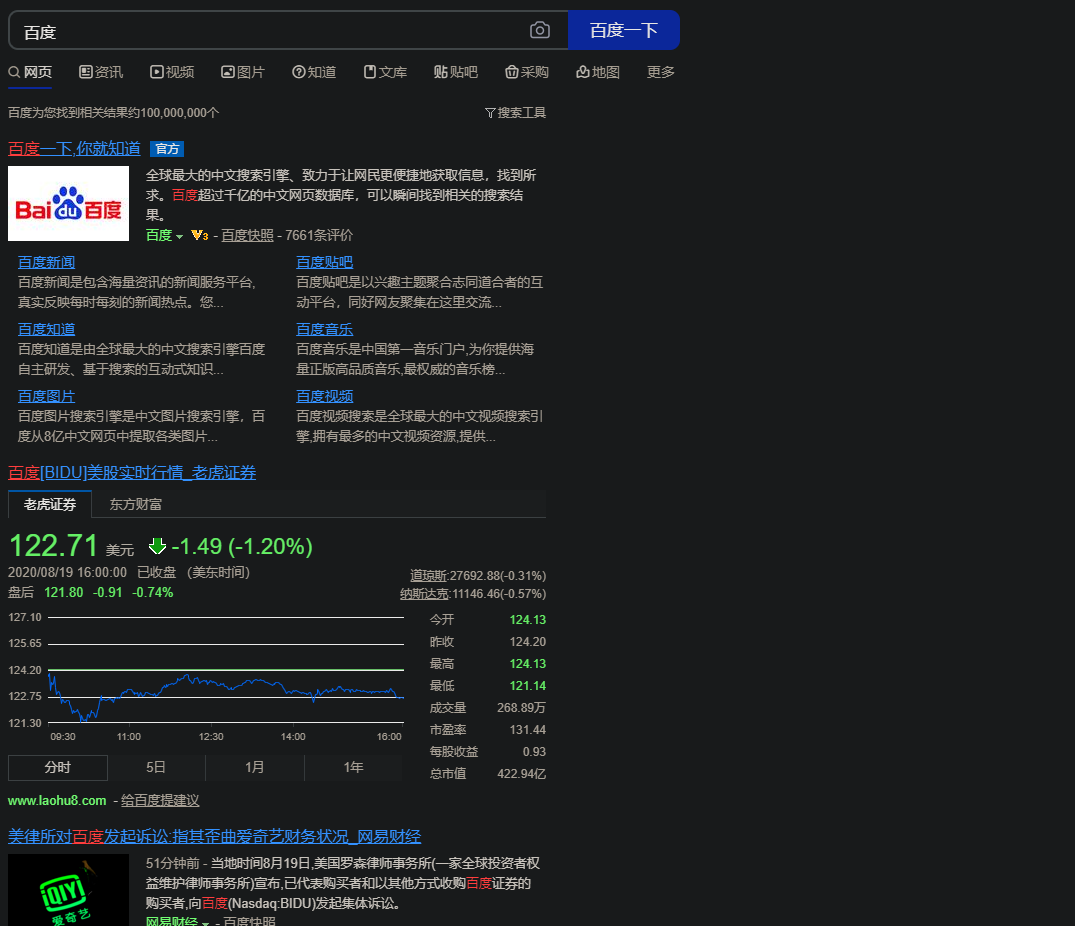1075x926 pixels.
Task: Open the 百度音乐 sublink
Action: tap(324, 329)
